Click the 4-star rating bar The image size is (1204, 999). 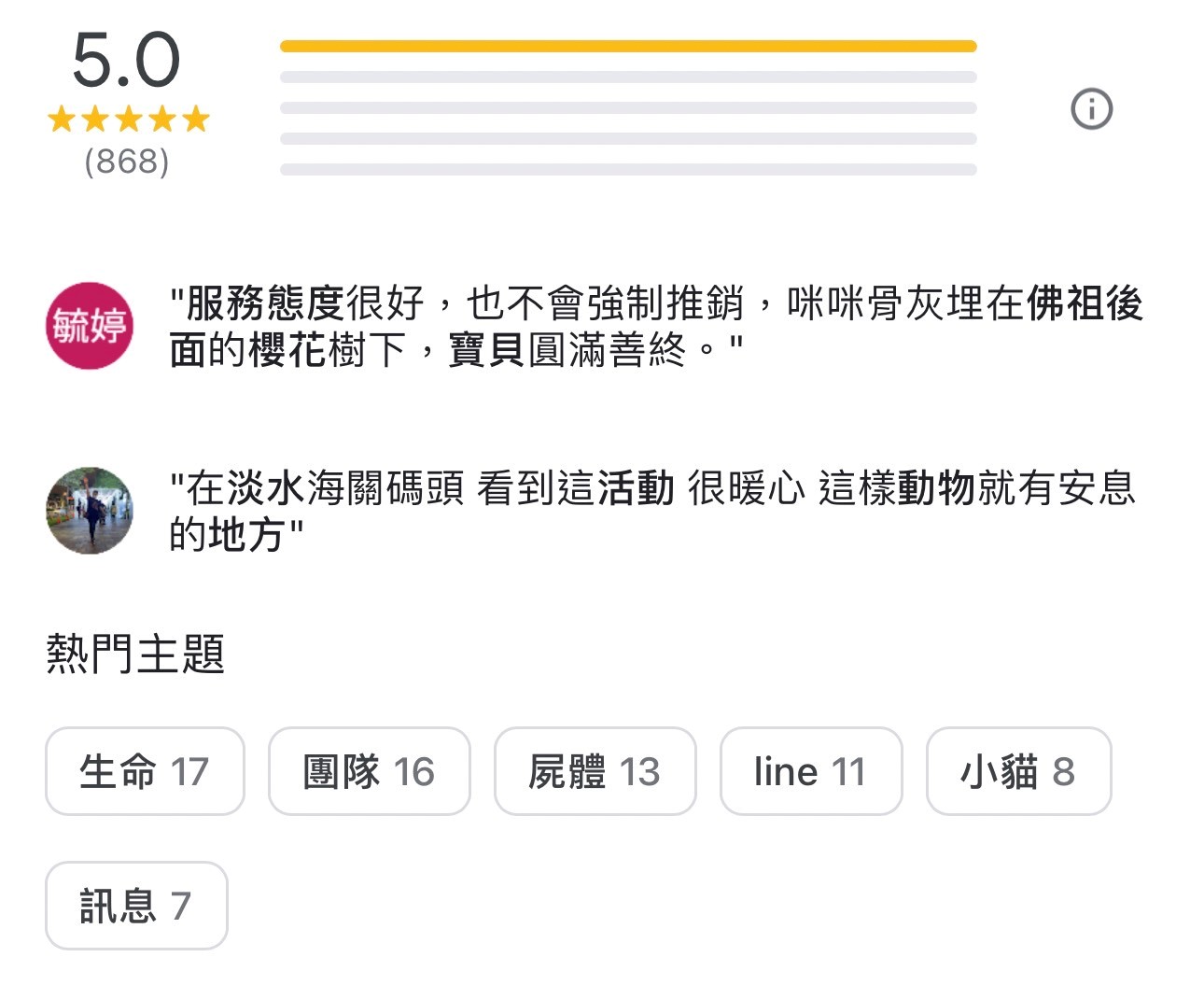point(627,77)
